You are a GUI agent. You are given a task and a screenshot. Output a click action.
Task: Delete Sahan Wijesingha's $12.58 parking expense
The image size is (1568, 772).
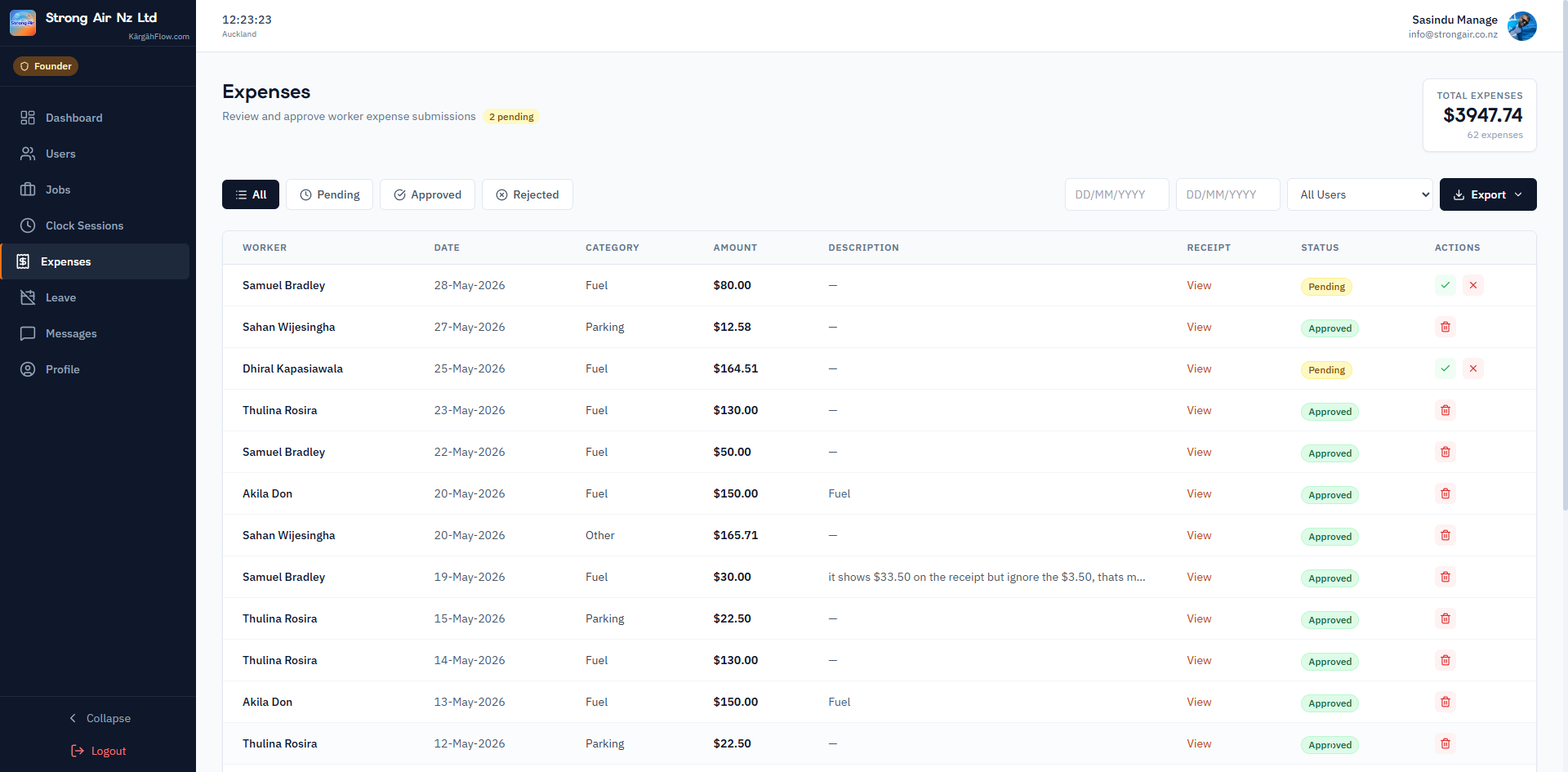click(1445, 327)
